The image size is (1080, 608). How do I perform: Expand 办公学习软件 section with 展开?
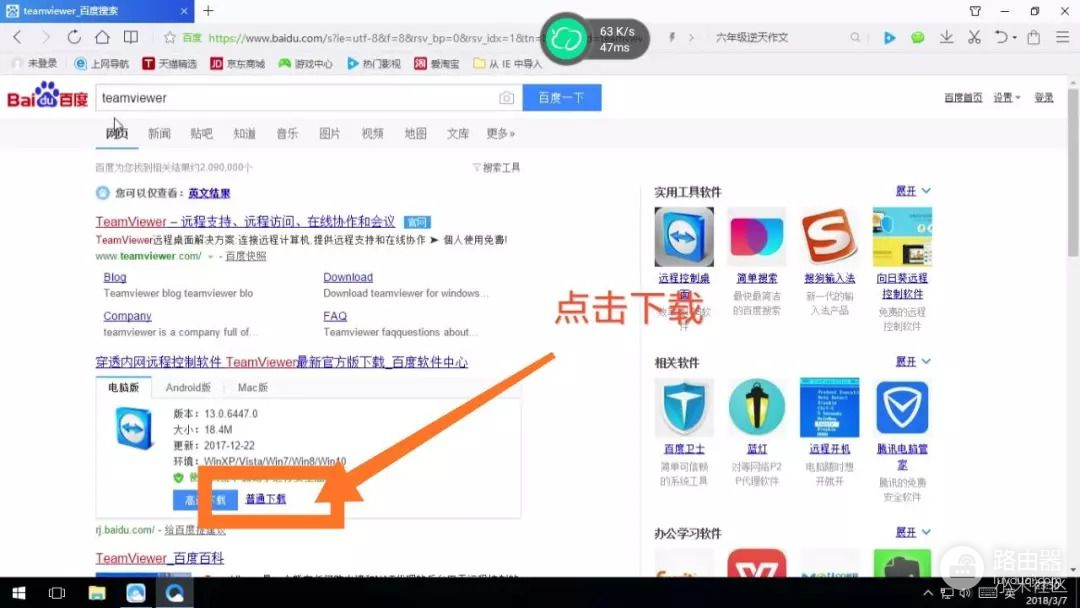(x=913, y=532)
